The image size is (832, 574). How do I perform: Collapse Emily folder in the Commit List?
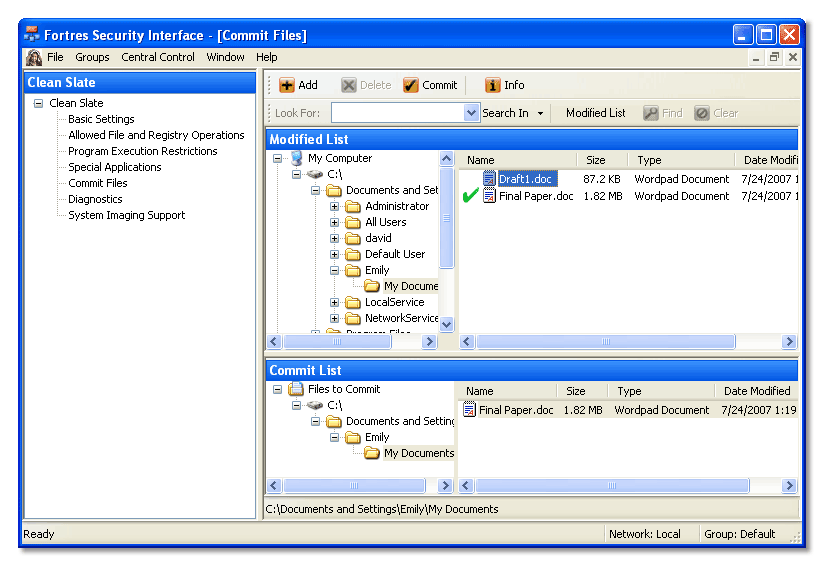coord(334,438)
